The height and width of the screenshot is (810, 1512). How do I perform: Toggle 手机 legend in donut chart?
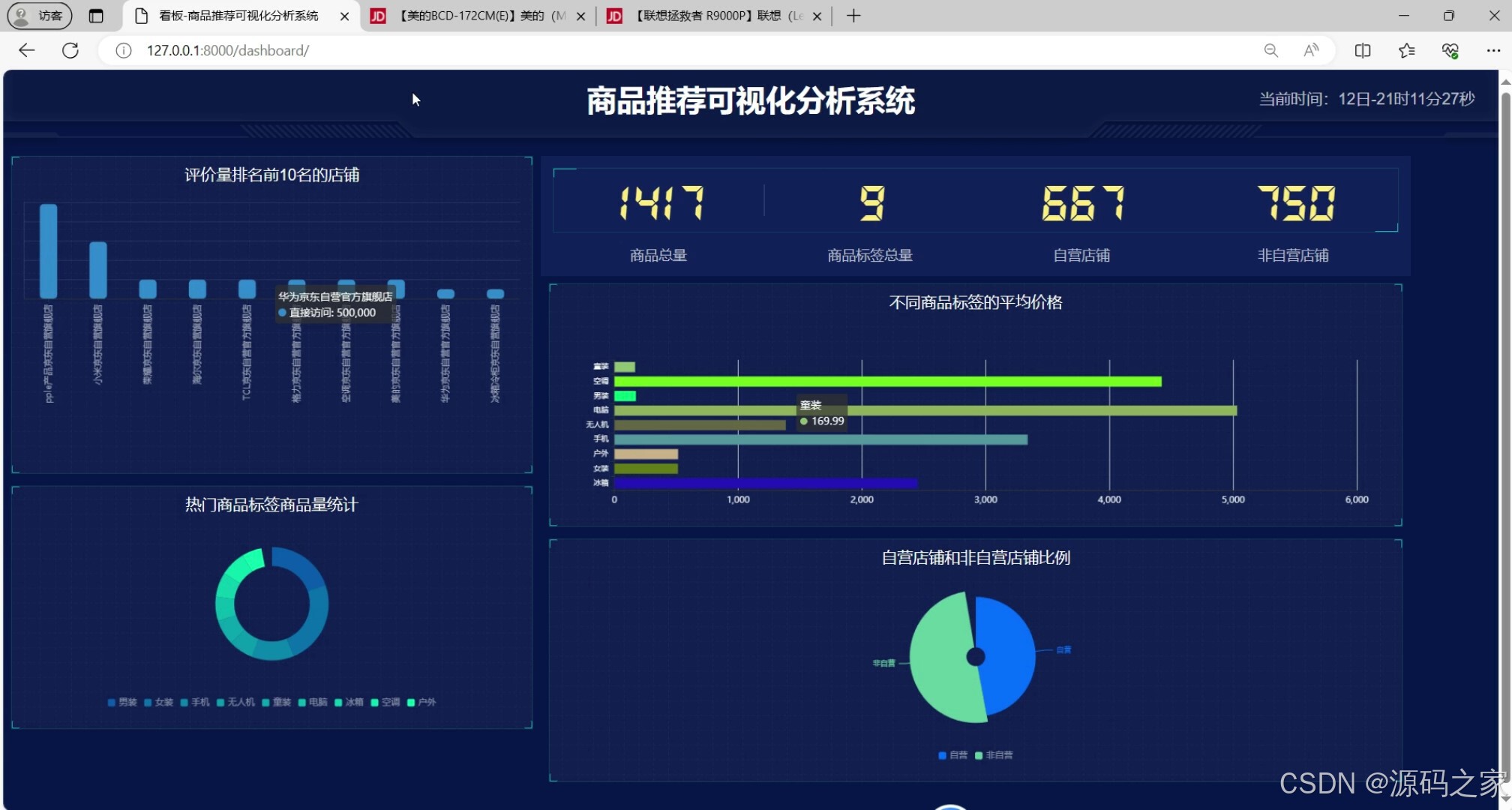click(195, 702)
